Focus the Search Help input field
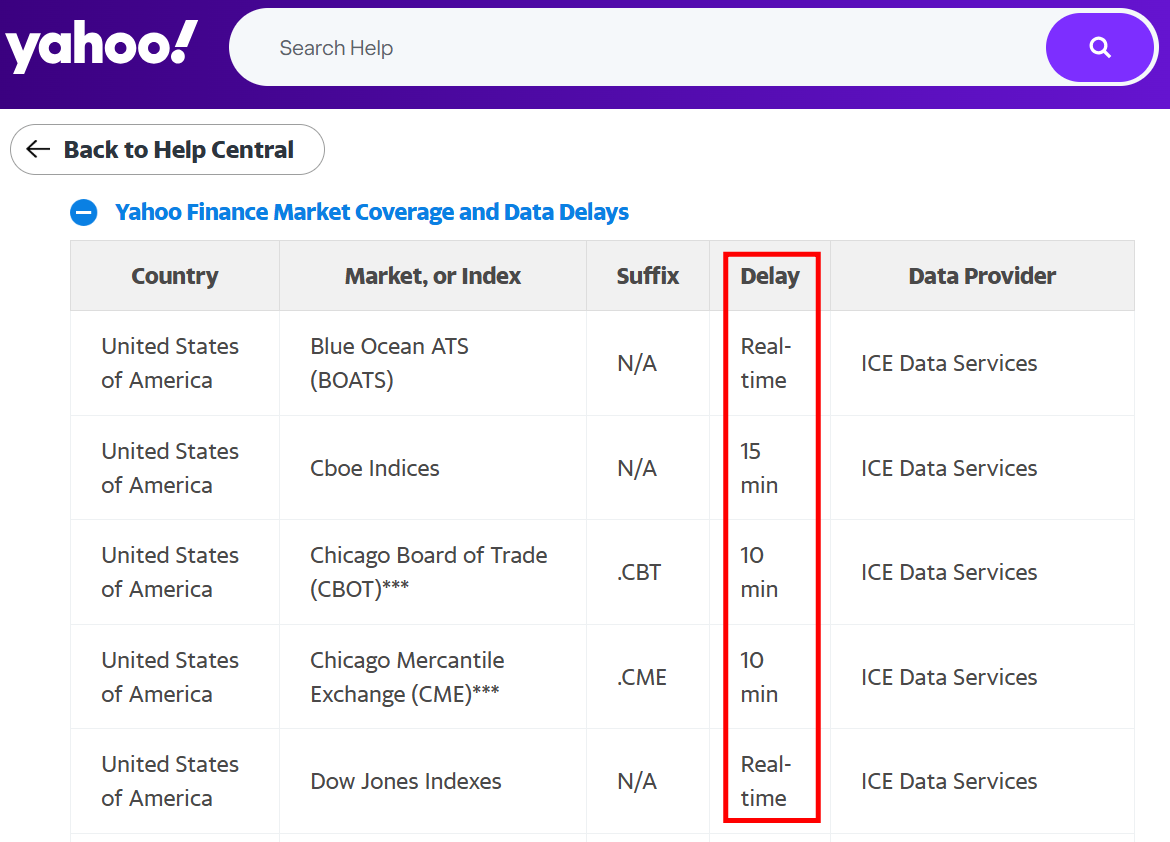The width and height of the screenshot is (1170, 842). tap(638, 48)
